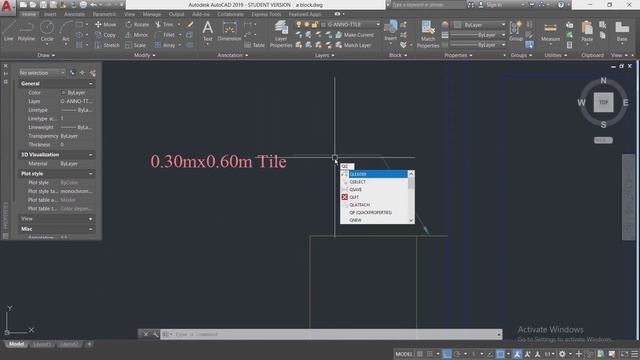This screenshot has height=360, width=640.
Task: Select the Polyline tool
Action: [x=26, y=31]
